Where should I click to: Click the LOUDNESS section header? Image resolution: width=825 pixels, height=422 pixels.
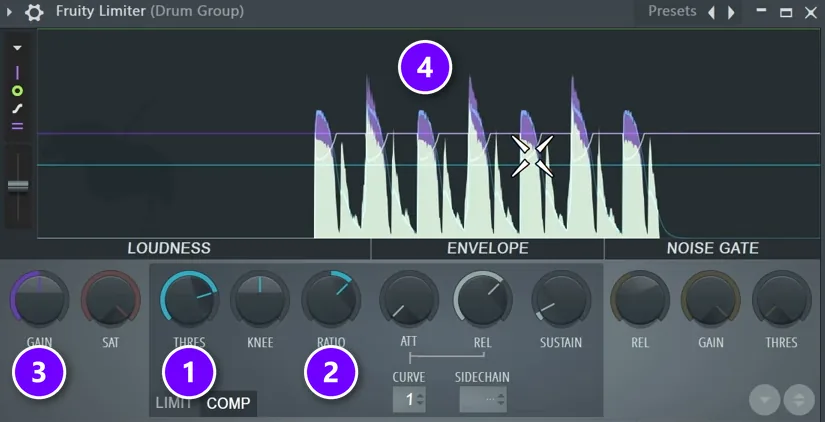(169, 248)
